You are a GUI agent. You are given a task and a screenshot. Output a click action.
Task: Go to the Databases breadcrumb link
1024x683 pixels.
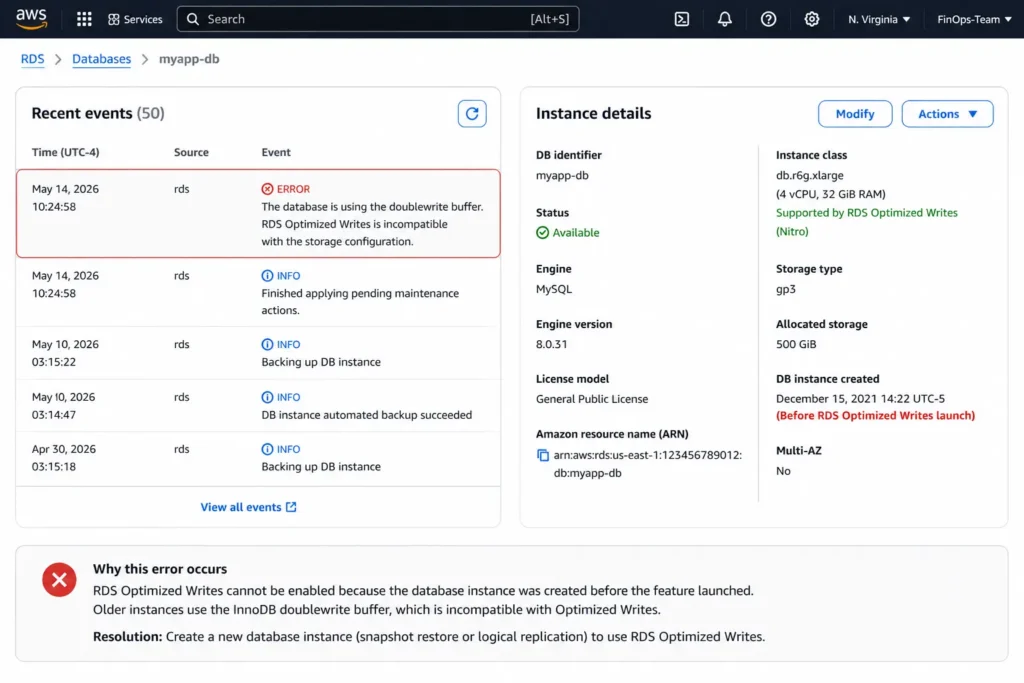click(101, 59)
